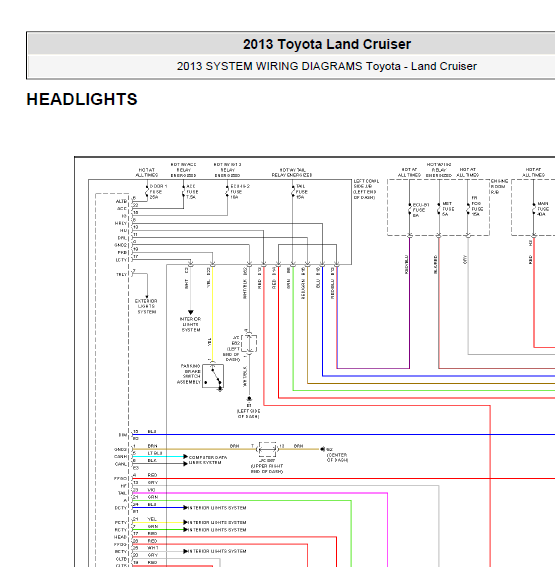Click the "2013 Toyota Land Cruiser" title
This screenshot has height=567, width=555.
point(327,44)
